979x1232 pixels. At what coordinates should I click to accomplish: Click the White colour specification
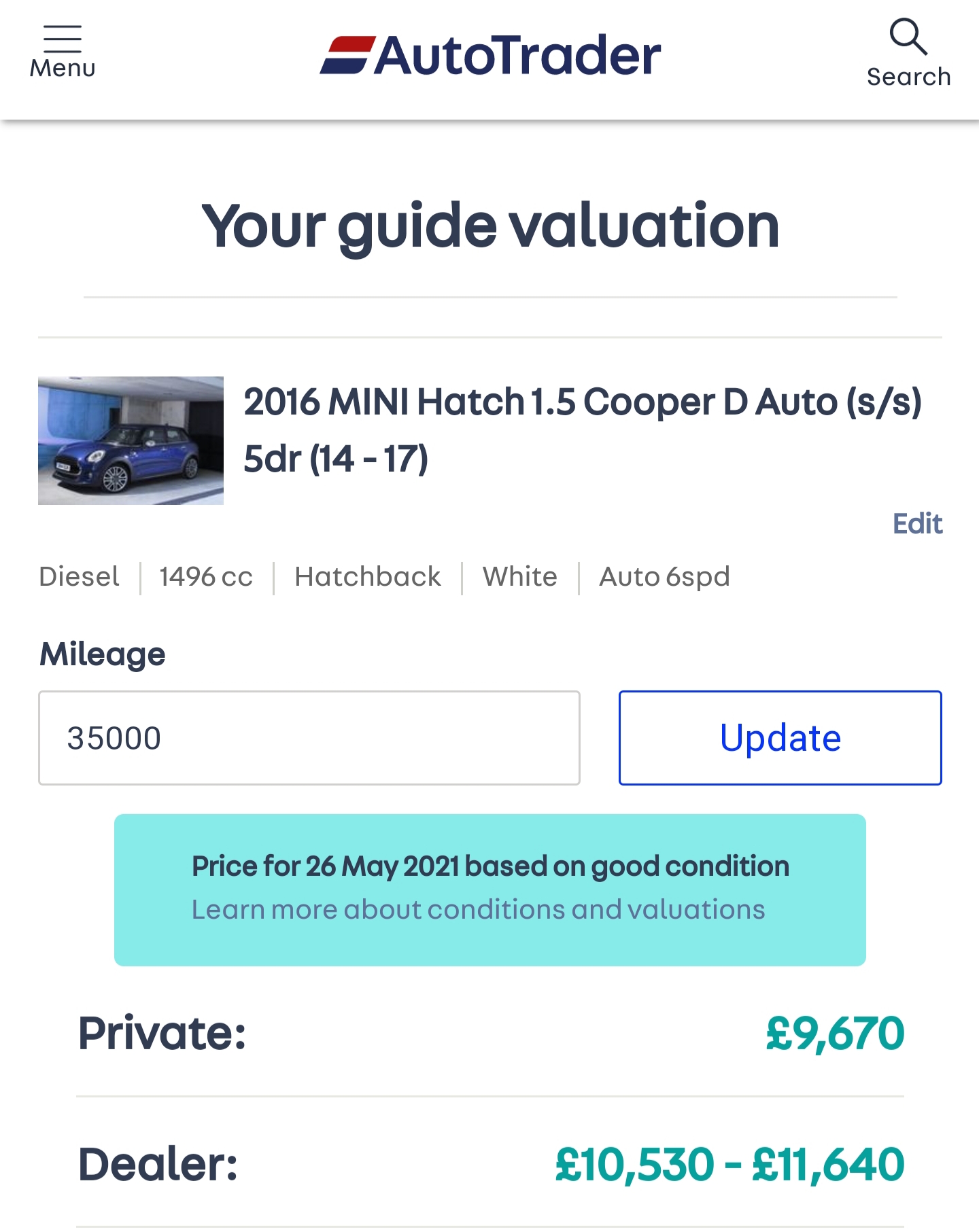tap(519, 577)
